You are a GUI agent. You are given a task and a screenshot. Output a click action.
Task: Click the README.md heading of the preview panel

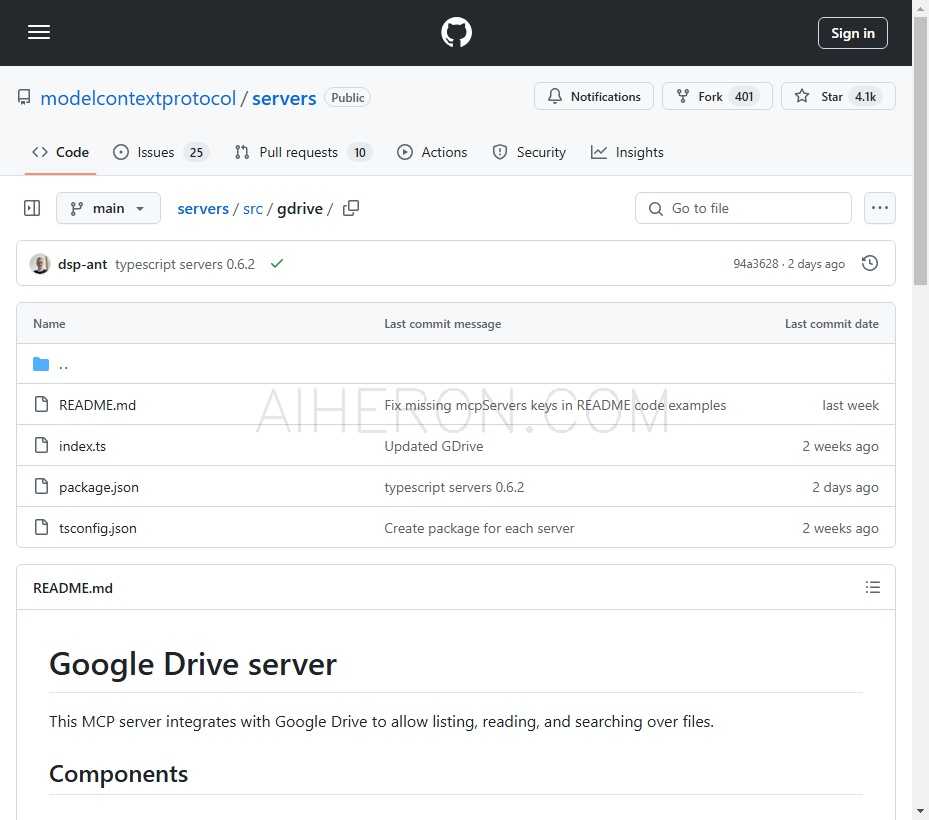click(x=73, y=588)
